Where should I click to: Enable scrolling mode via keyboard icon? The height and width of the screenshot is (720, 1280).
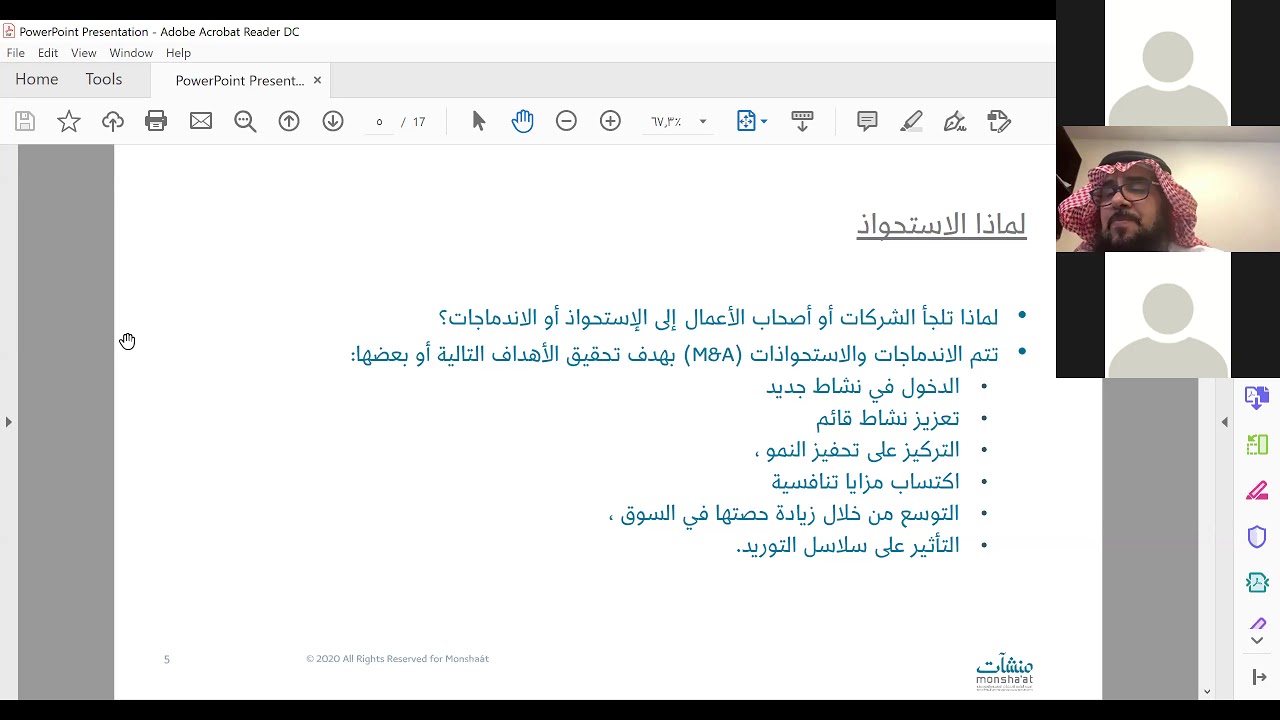(802, 121)
